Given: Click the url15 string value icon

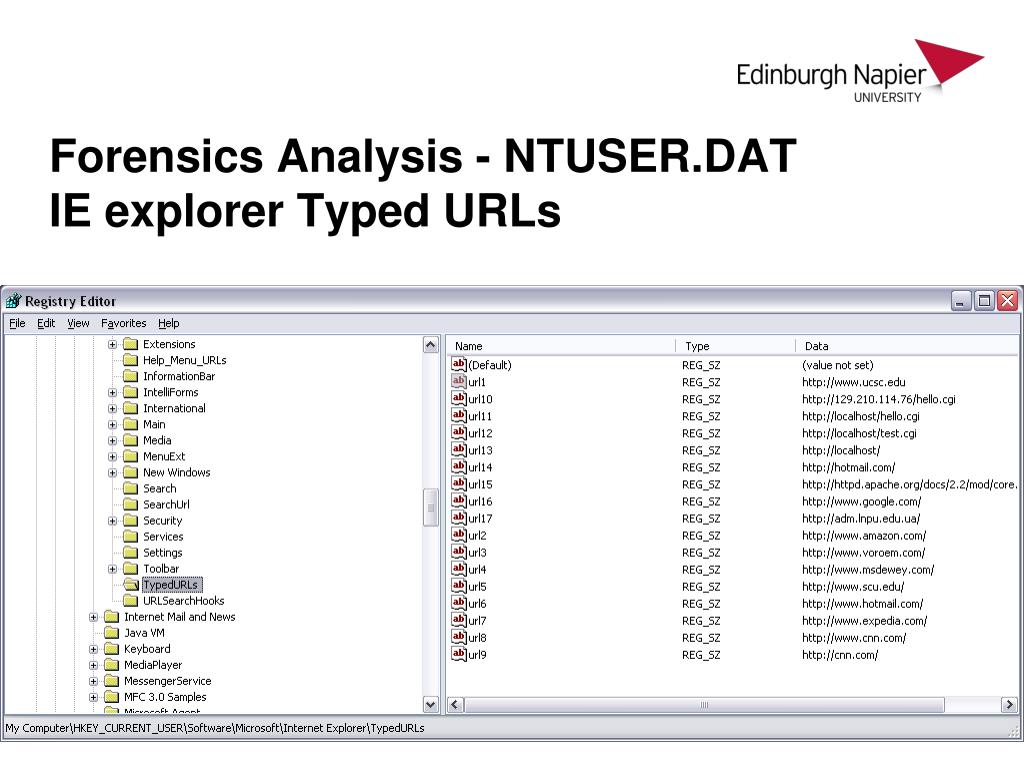Looking at the screenshot, I should [x=459, y=483].
